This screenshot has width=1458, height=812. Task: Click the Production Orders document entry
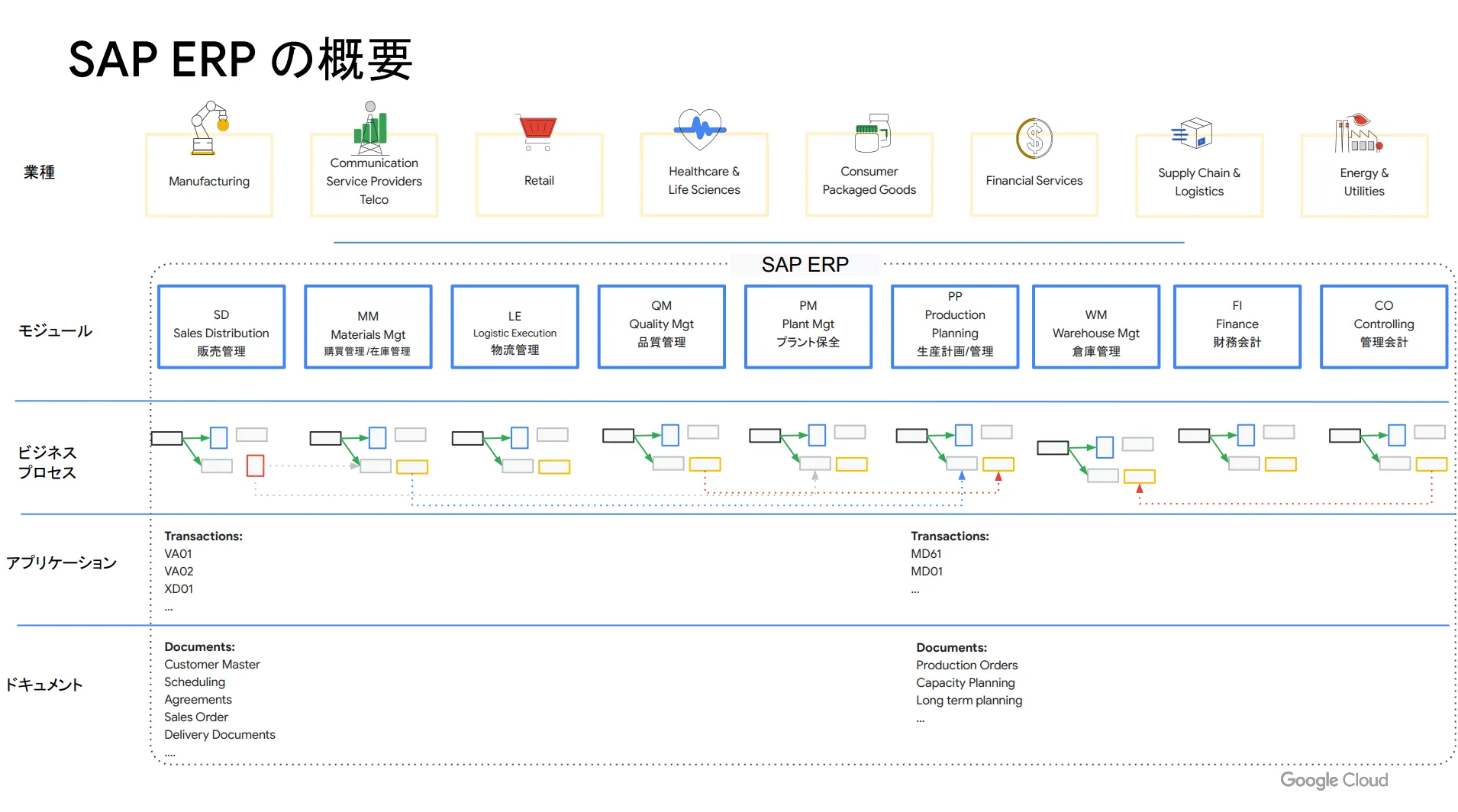(966, 665)
